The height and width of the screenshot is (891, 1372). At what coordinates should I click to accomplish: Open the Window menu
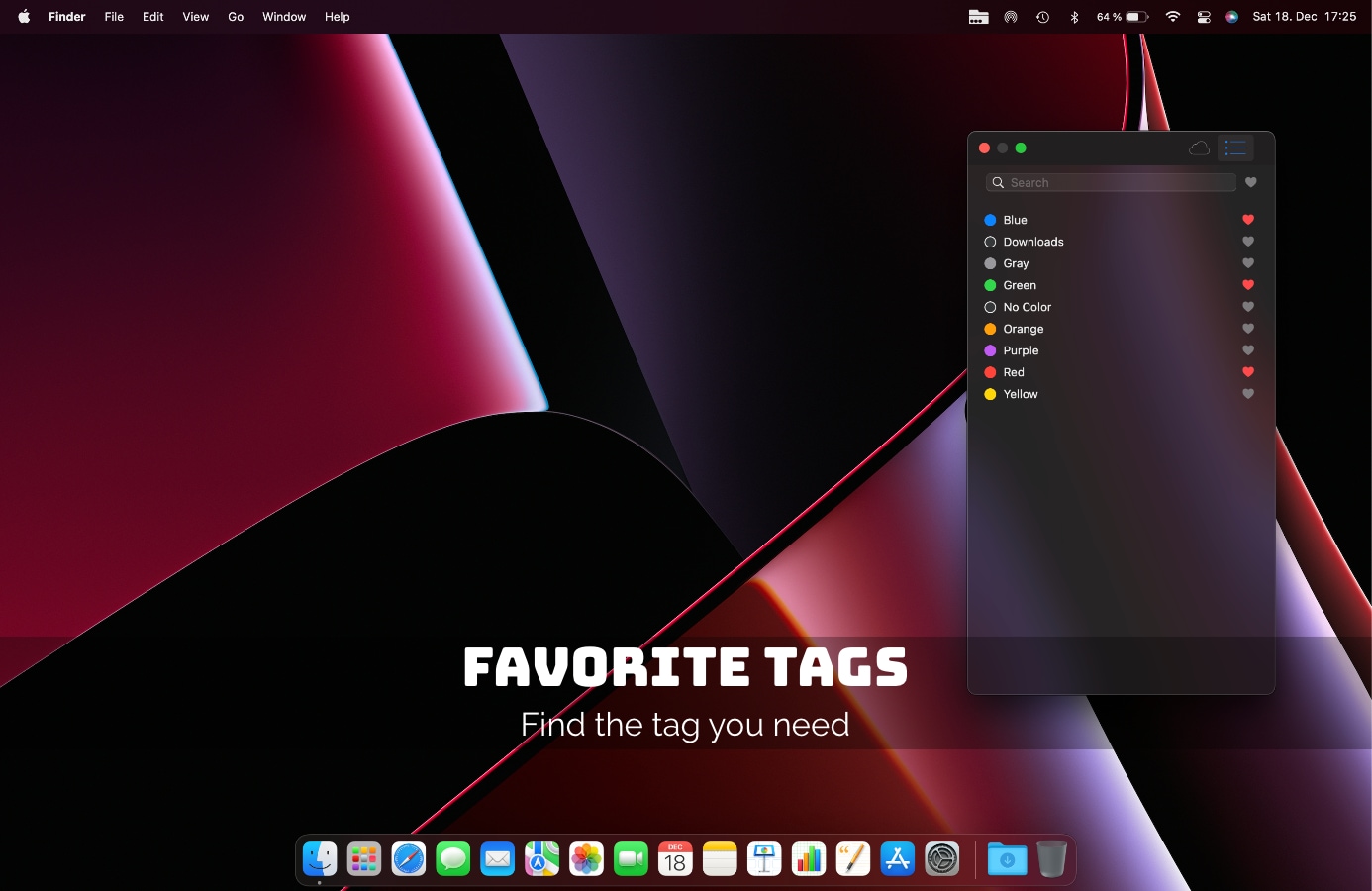click(284, 17)
